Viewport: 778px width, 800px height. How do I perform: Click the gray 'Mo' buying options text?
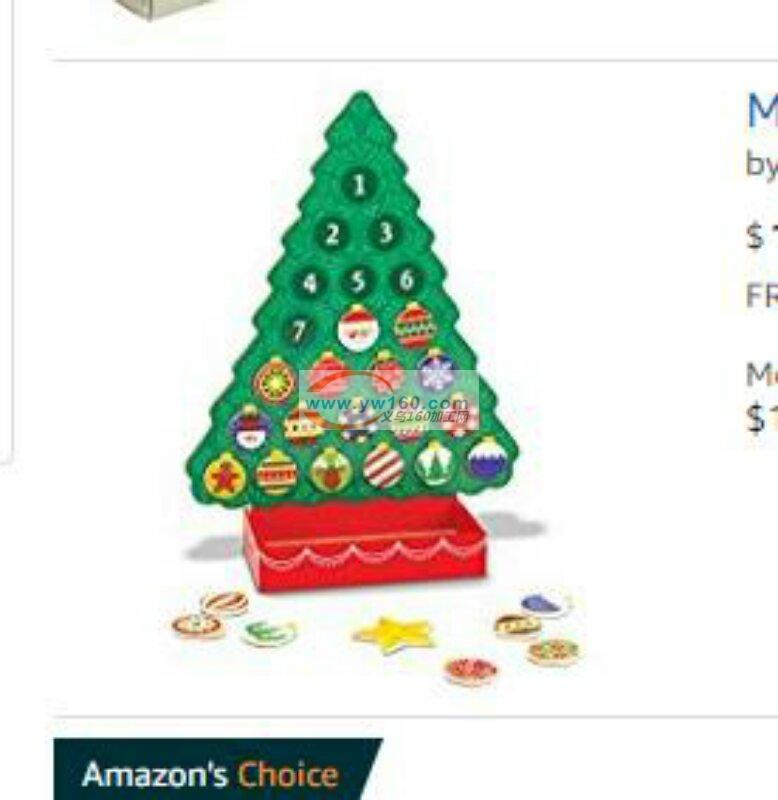(762, 374)
